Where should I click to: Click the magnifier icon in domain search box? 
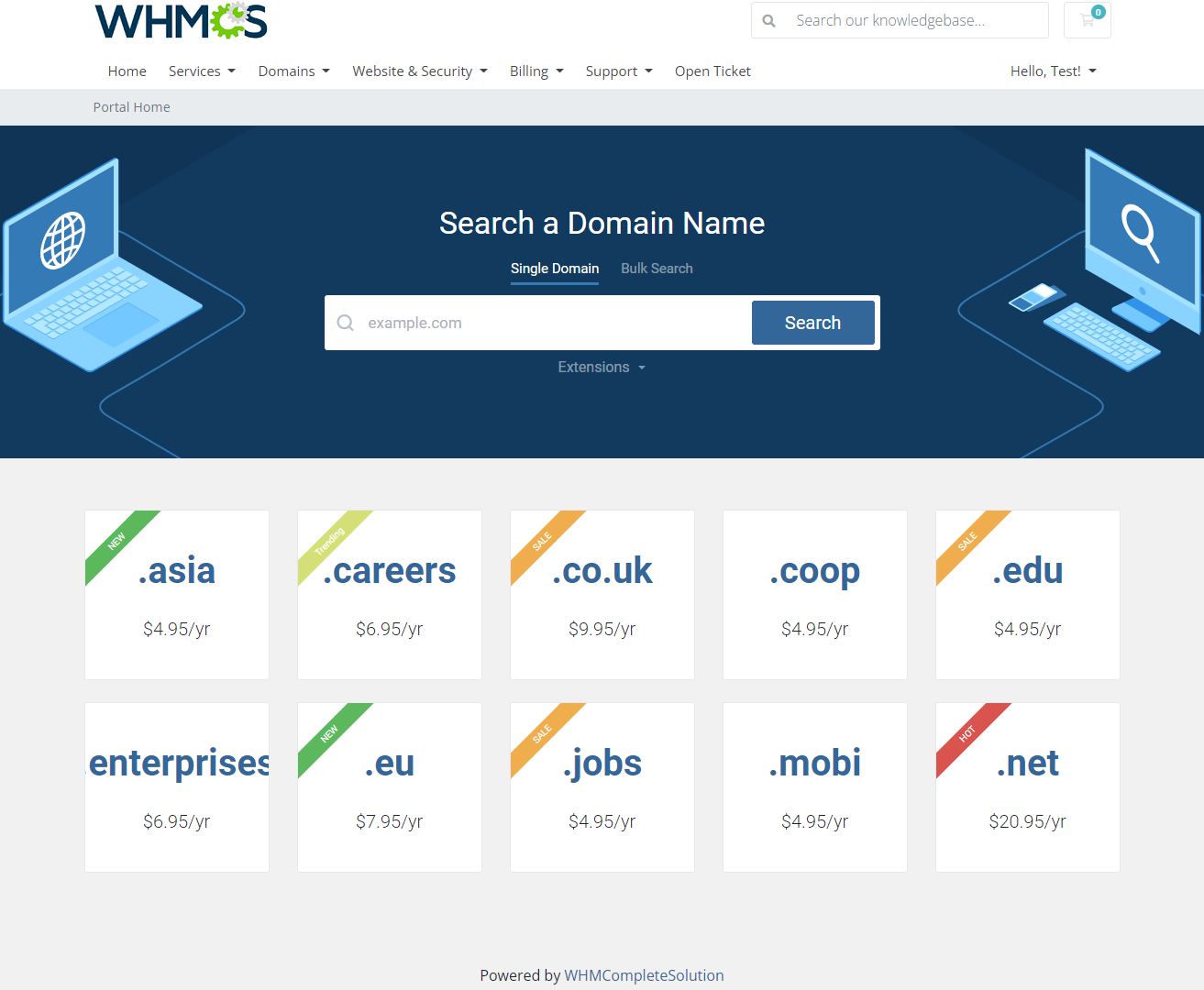click(346, 323)
